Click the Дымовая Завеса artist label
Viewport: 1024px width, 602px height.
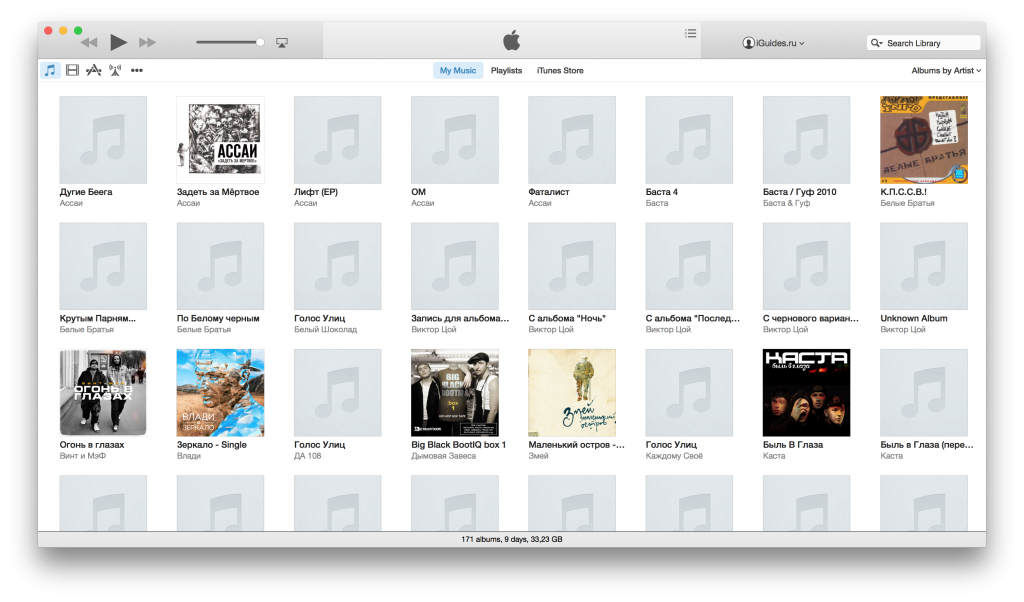tap(443, 456)
